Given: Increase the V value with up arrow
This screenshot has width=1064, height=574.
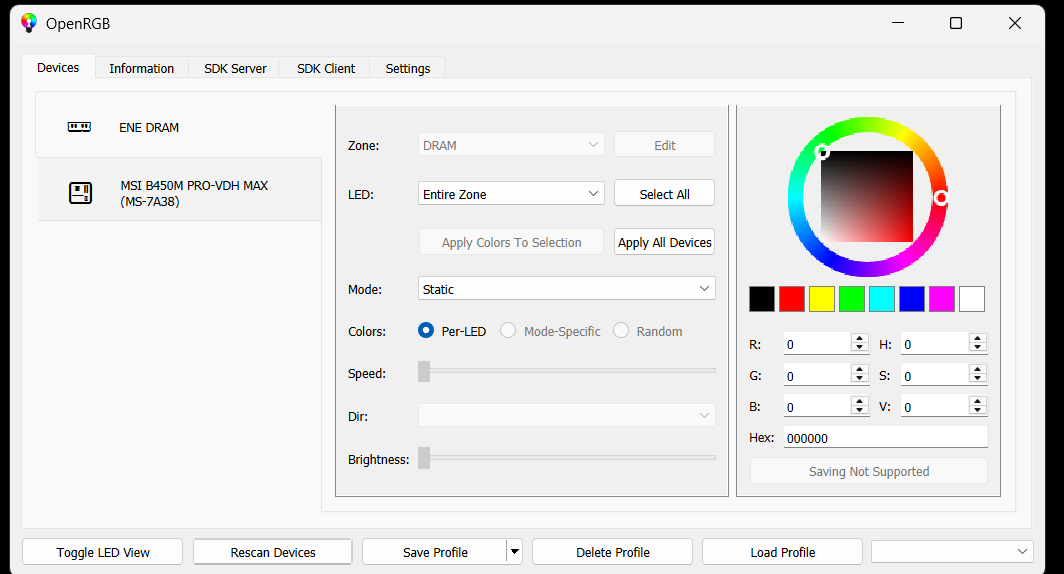Looking at the screenshot, I should [978, 401].
